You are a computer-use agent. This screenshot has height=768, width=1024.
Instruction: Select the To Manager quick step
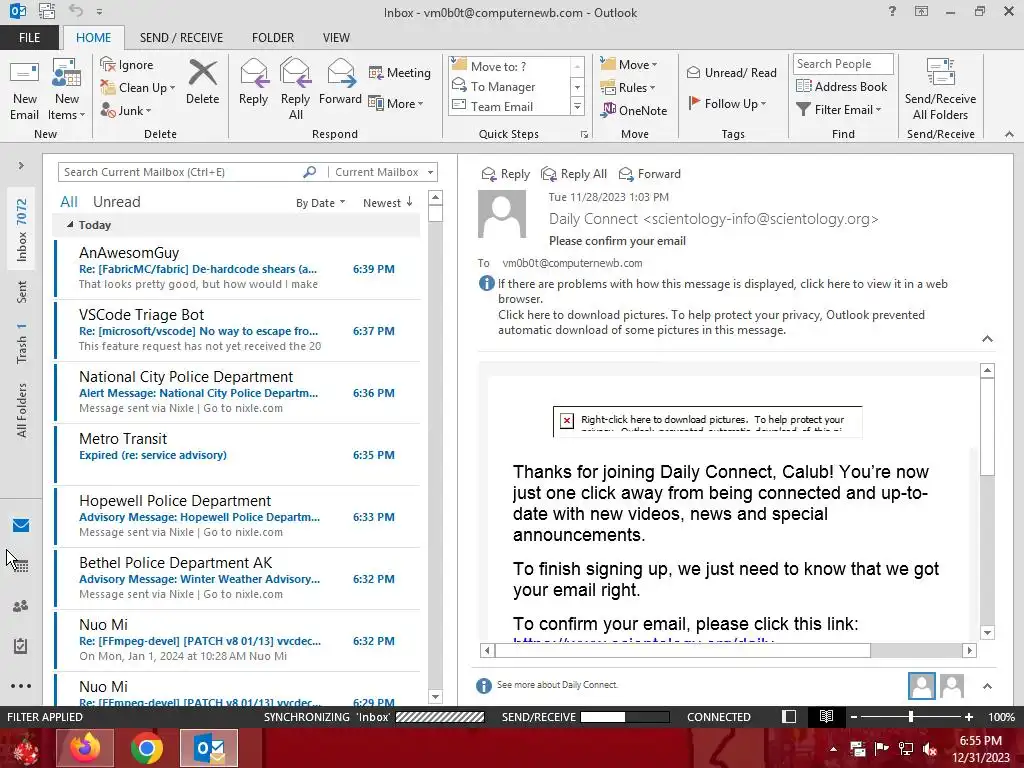click(510, 86)
